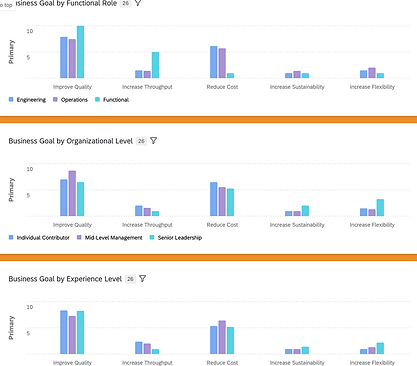The image size is (417, 366).
Task: Click blue Improve Quality bar in Experience Level chart
Action: [64, 332]
